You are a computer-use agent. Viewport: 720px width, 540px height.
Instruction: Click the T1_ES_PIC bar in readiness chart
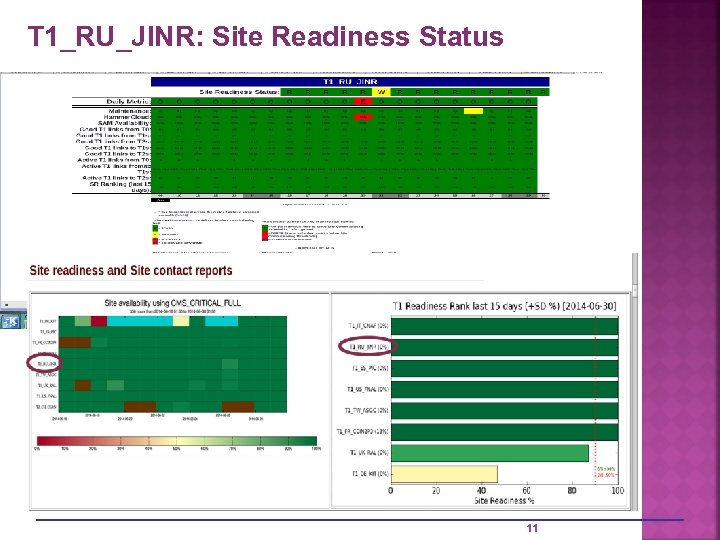pyautogui.click(x=505, y=368)
